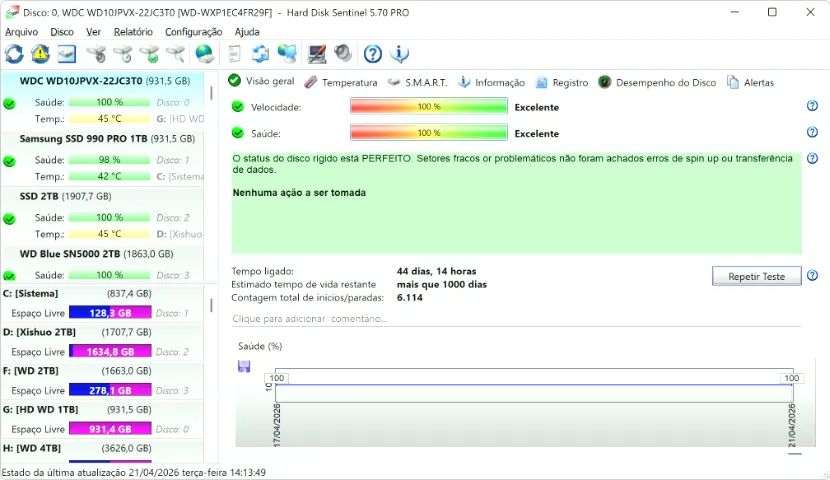Click the help icon next to Repetir Teste
The image size is (830, 480).
(x=812, y=275)
